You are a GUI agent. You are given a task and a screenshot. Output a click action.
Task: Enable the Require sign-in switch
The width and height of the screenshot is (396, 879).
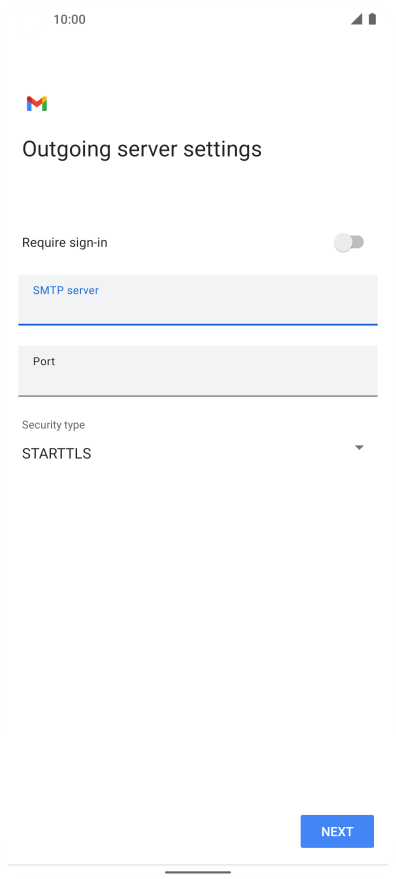349,243
